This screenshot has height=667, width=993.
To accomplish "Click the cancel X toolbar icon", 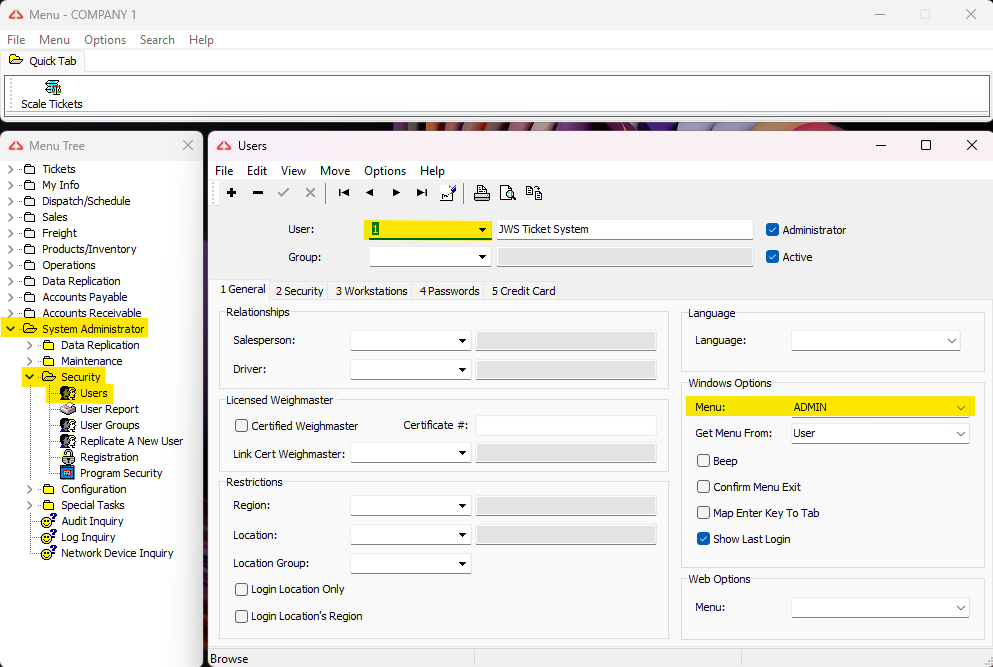I will click(x=310, y=193).
